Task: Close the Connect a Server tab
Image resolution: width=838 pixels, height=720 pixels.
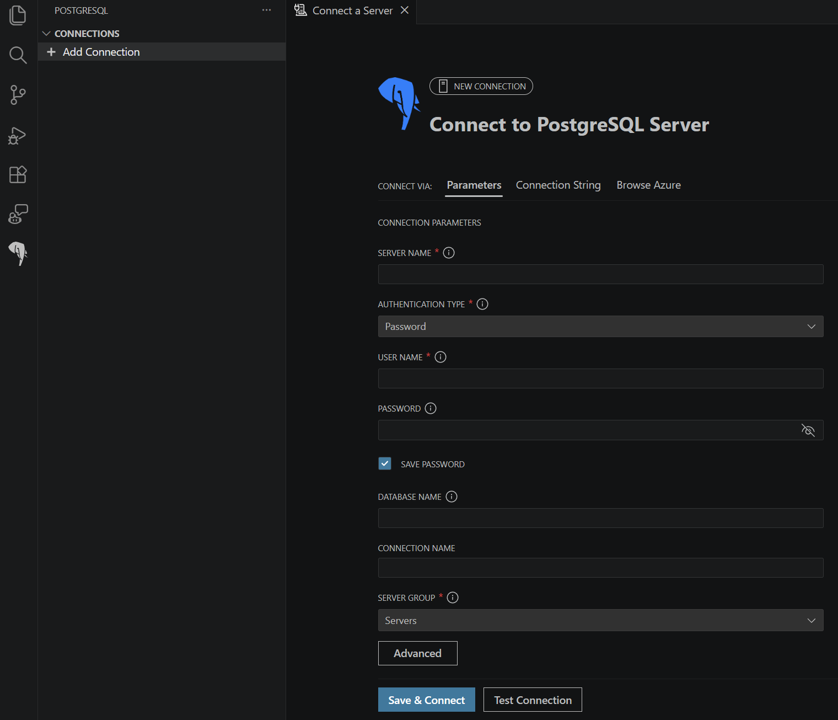Action: (x=405, y=10)
